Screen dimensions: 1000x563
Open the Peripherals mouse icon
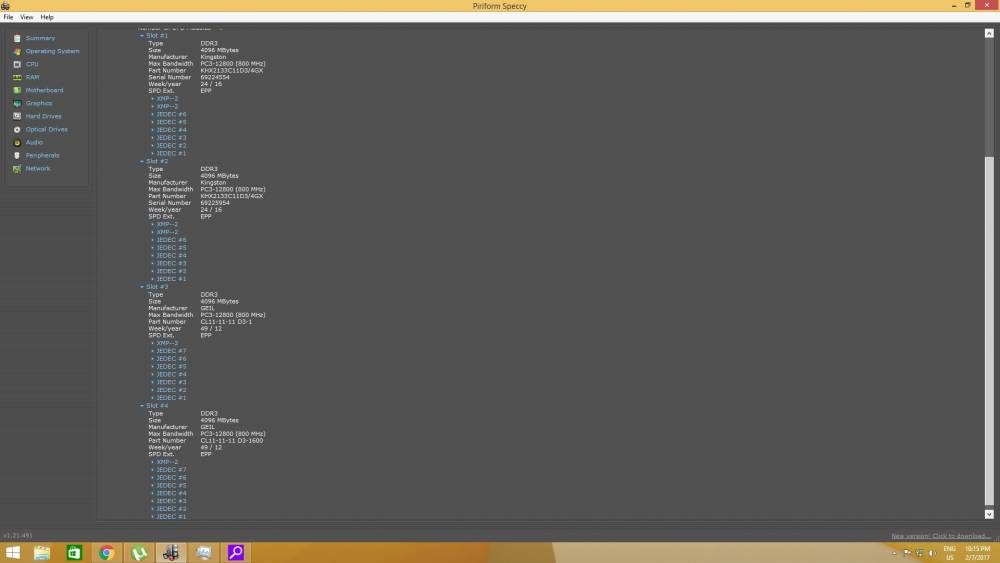17,156
